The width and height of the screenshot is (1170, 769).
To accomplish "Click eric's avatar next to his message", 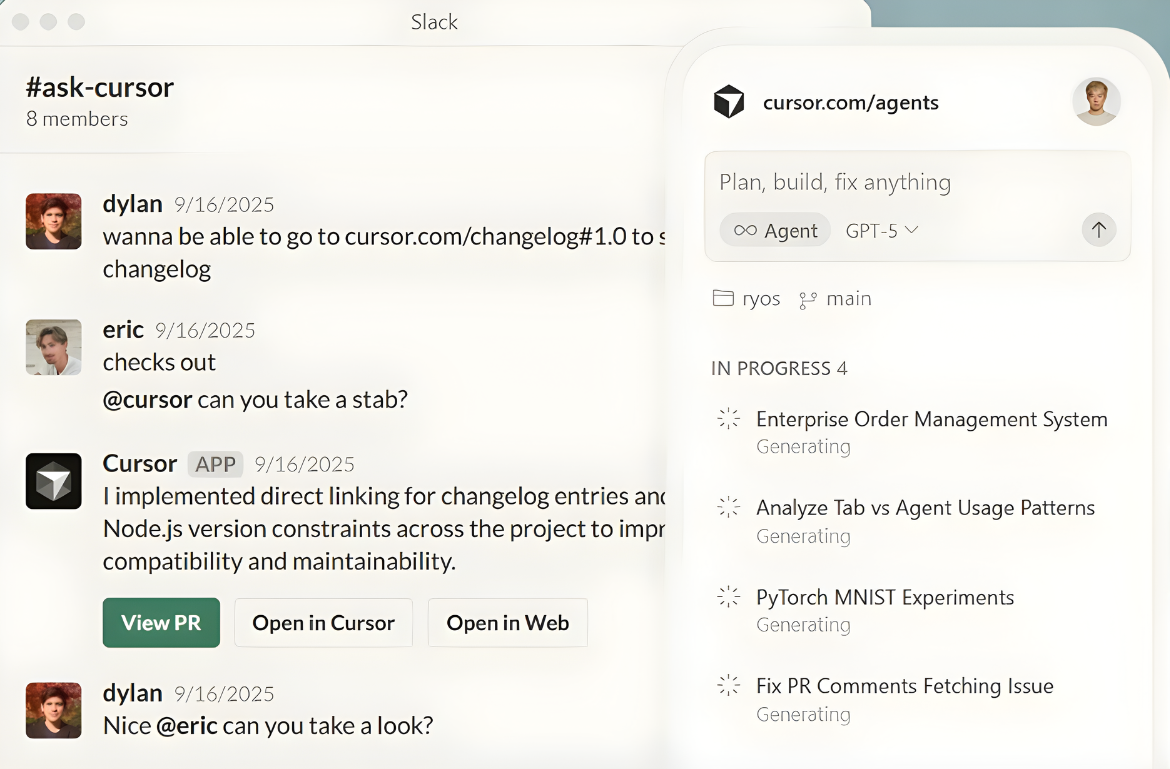I will point(53,347).
